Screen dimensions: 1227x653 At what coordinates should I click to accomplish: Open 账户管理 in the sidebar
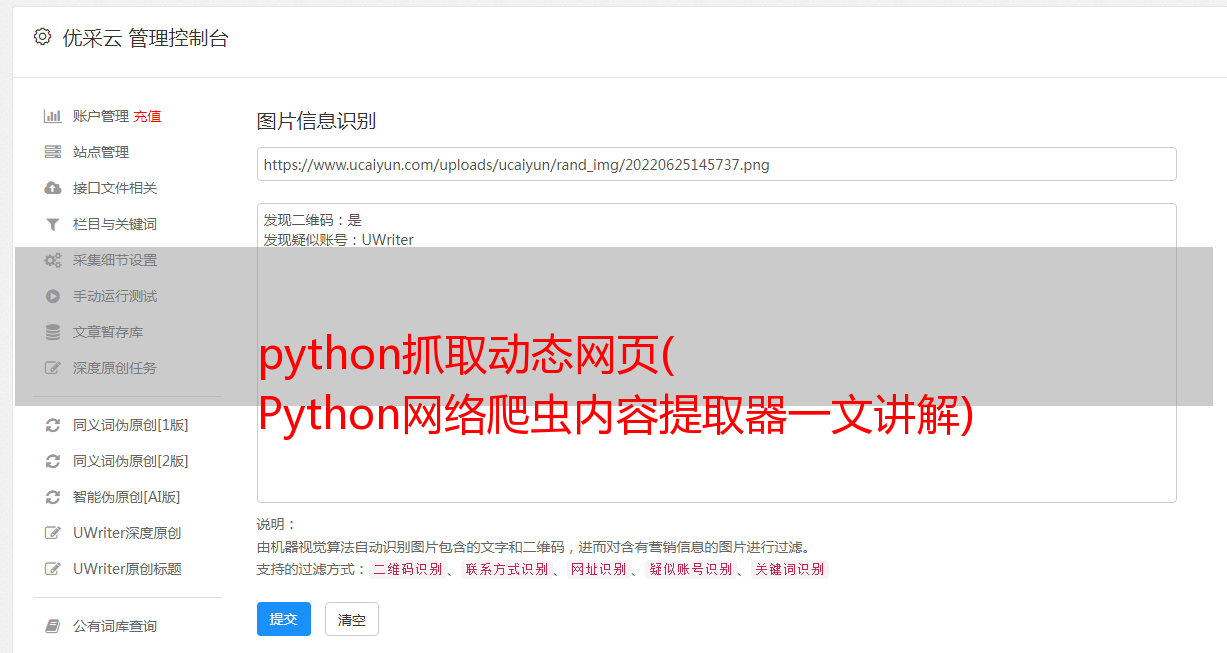tap(101, 116)
